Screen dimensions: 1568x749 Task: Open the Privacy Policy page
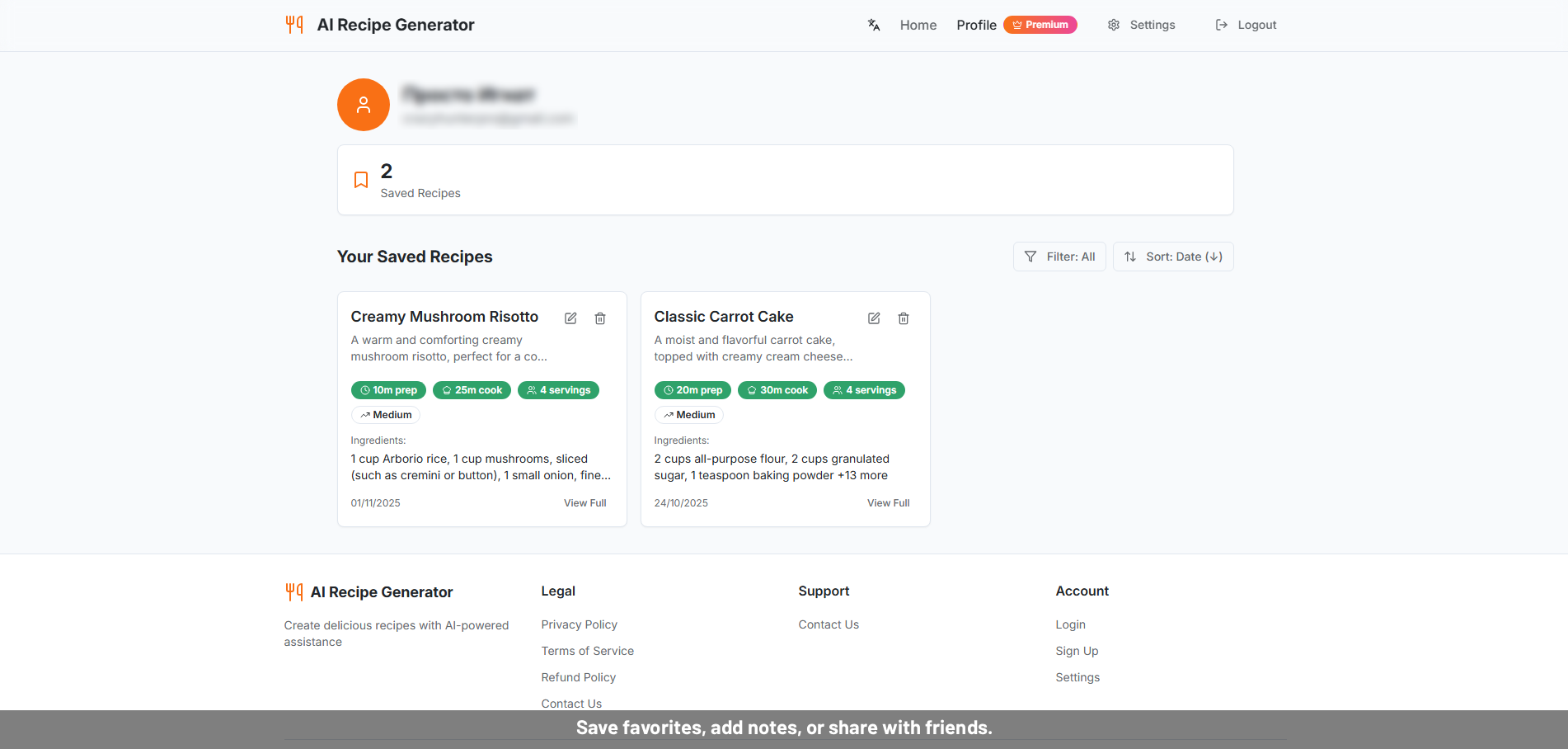[x=579, y=624]
